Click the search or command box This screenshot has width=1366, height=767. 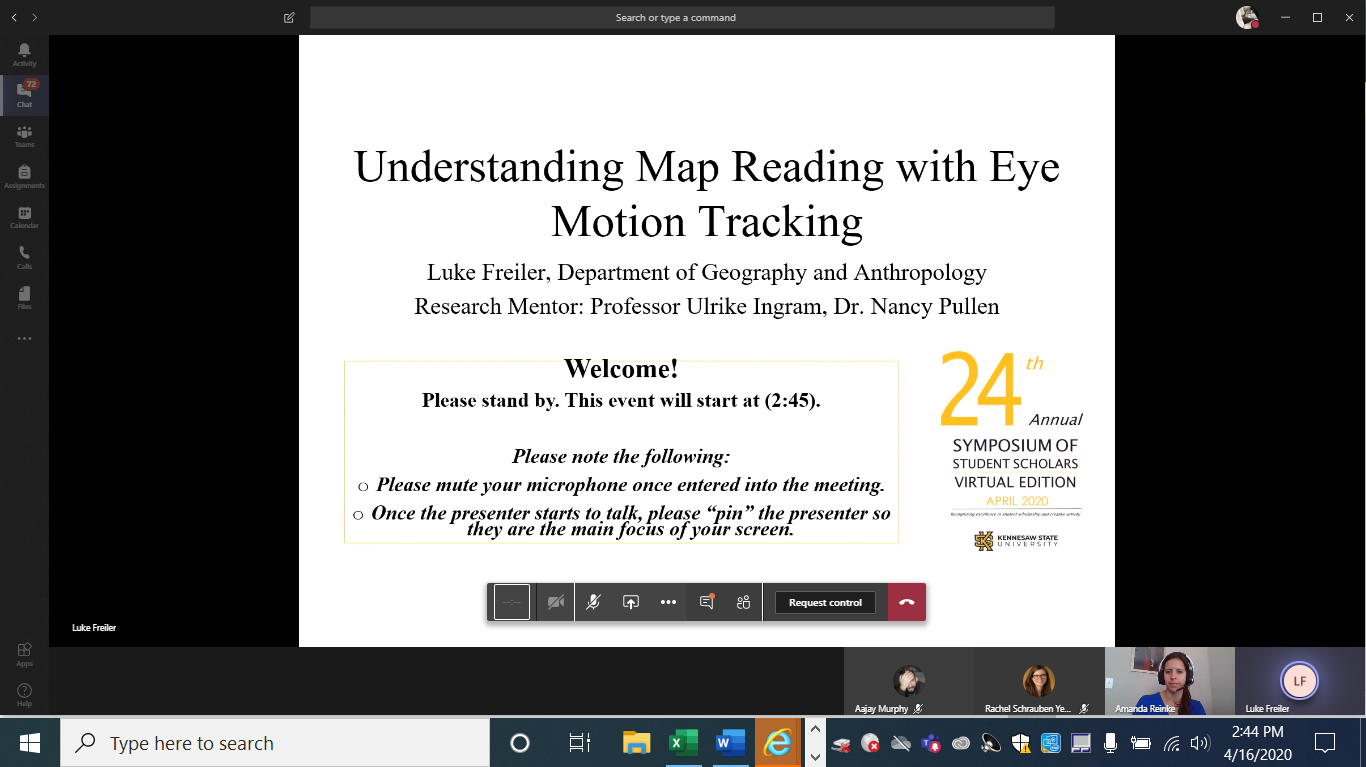pos(682,18)
